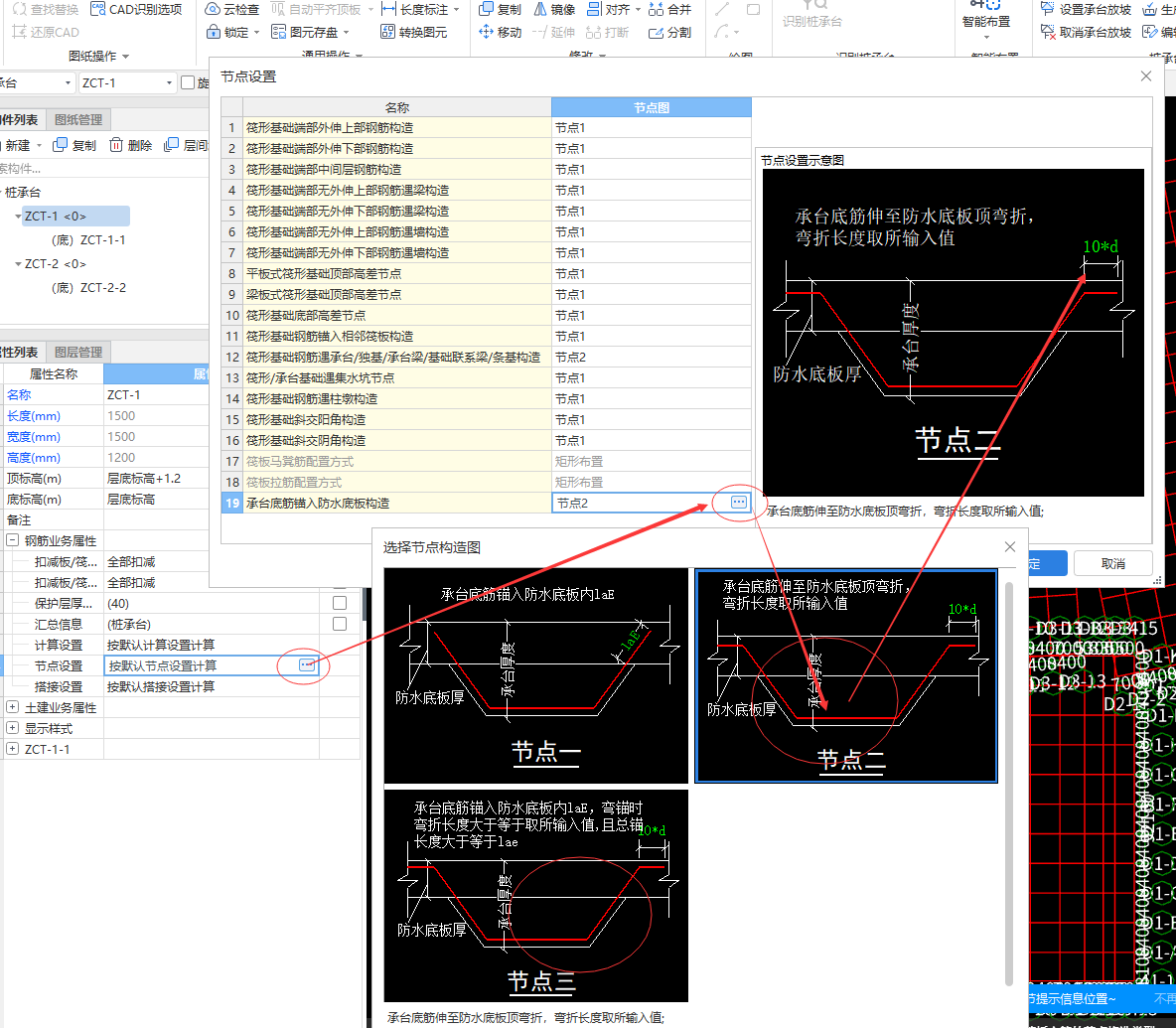Click scrollbar in 选择节点构造图 dialog
The height and width of the screenshot is (1028, 1176).
(1009, 784)
